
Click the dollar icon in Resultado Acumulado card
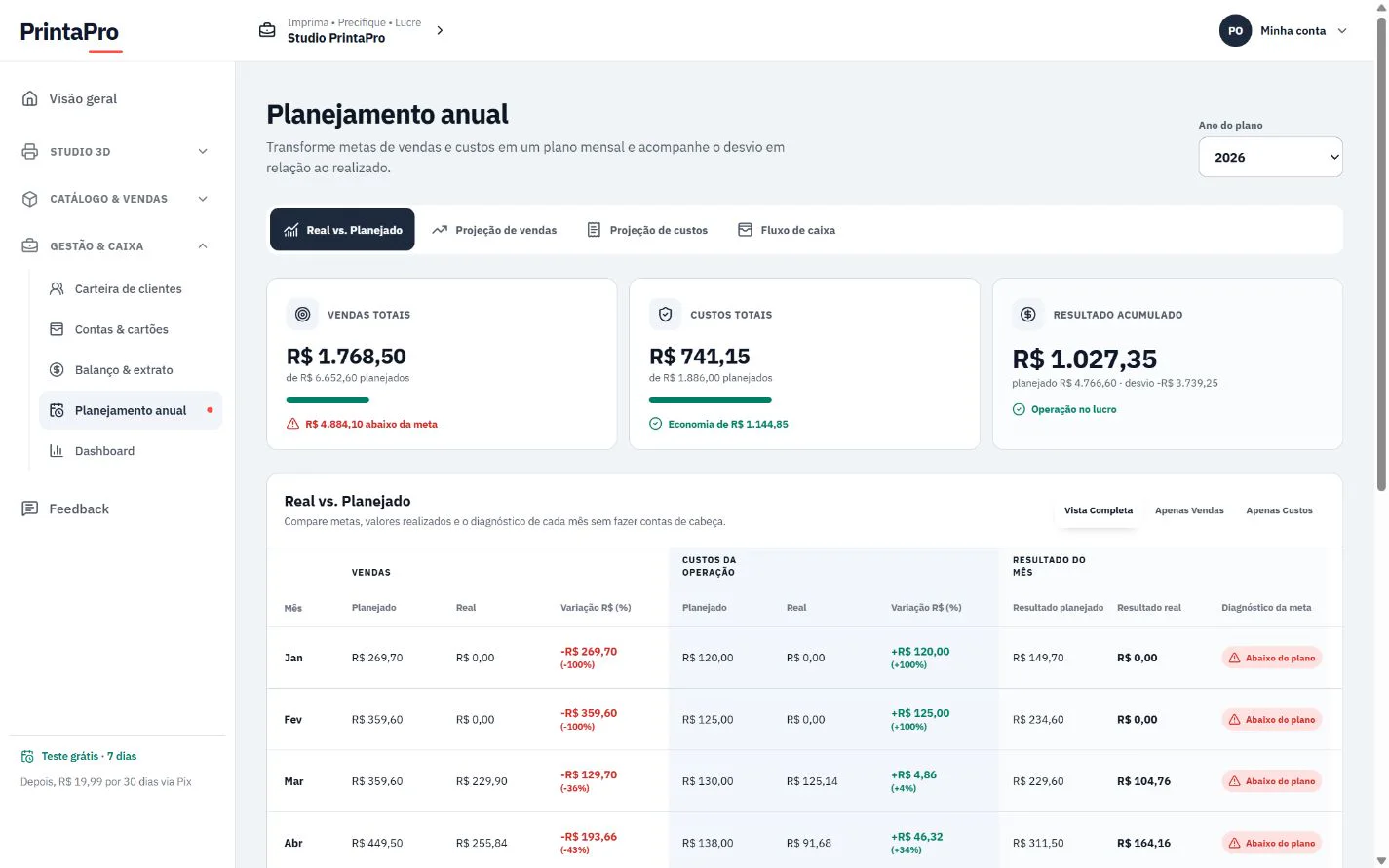(x=1028, y=315)
